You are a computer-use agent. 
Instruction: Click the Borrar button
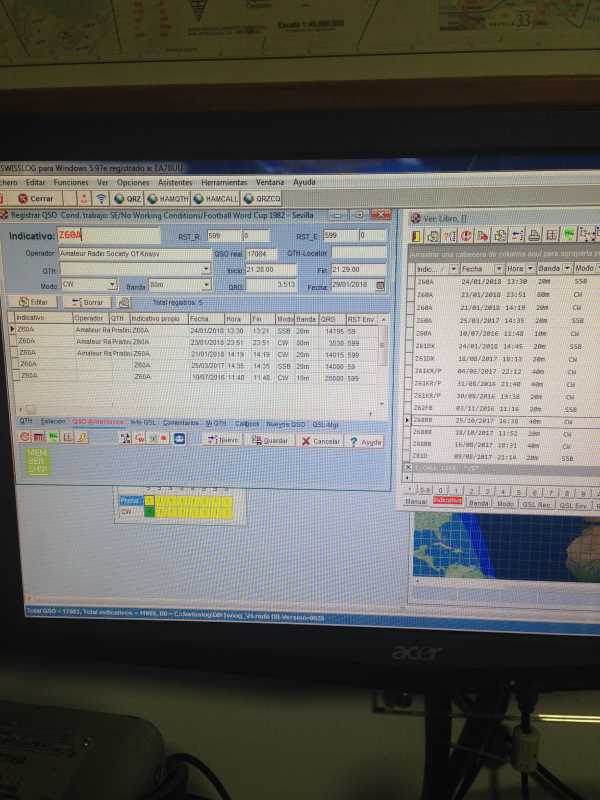click(x=87, y=302)
